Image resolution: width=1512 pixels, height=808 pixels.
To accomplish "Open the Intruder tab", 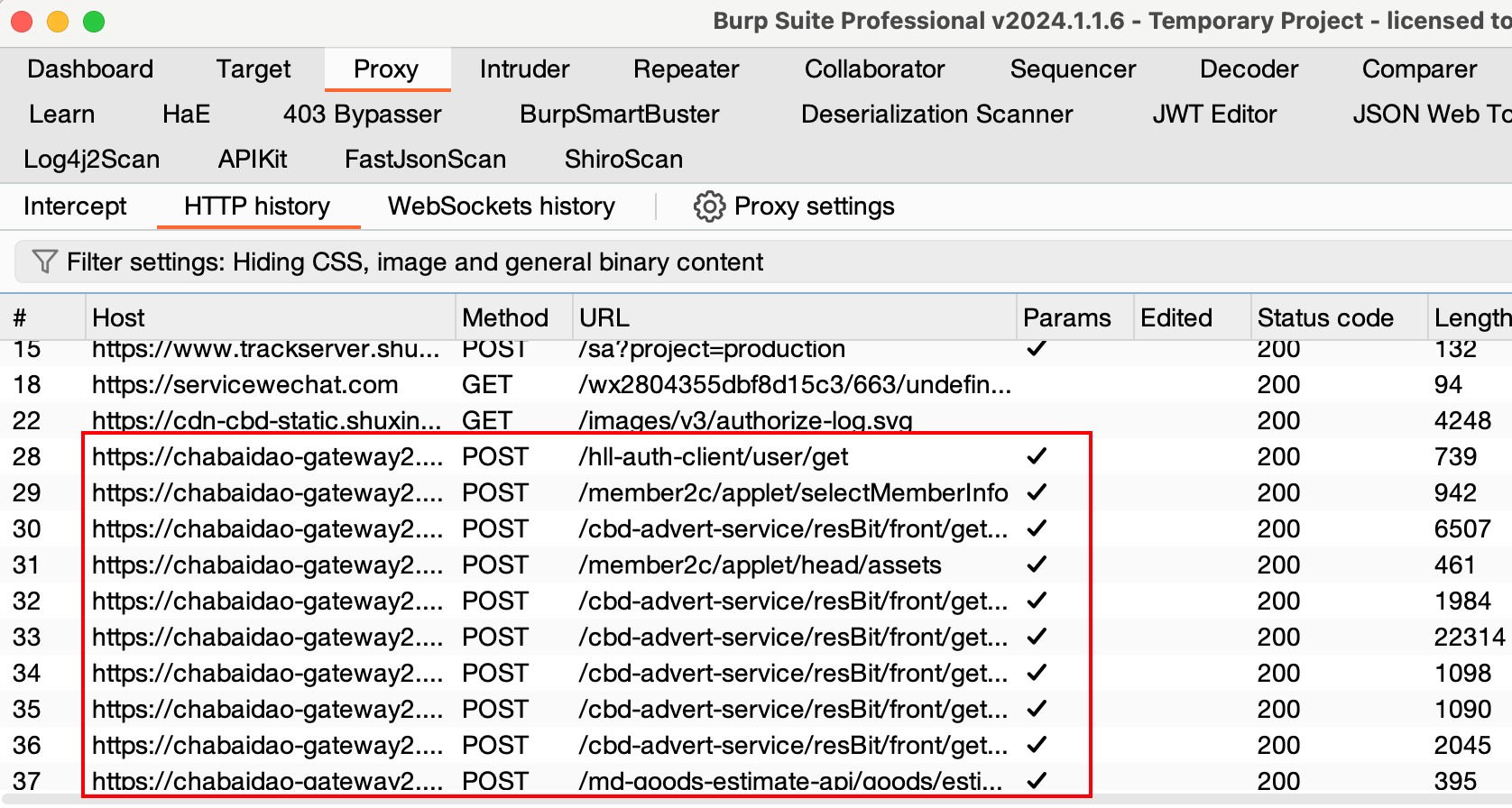I will pyautogui.click(x=524, y=69).
